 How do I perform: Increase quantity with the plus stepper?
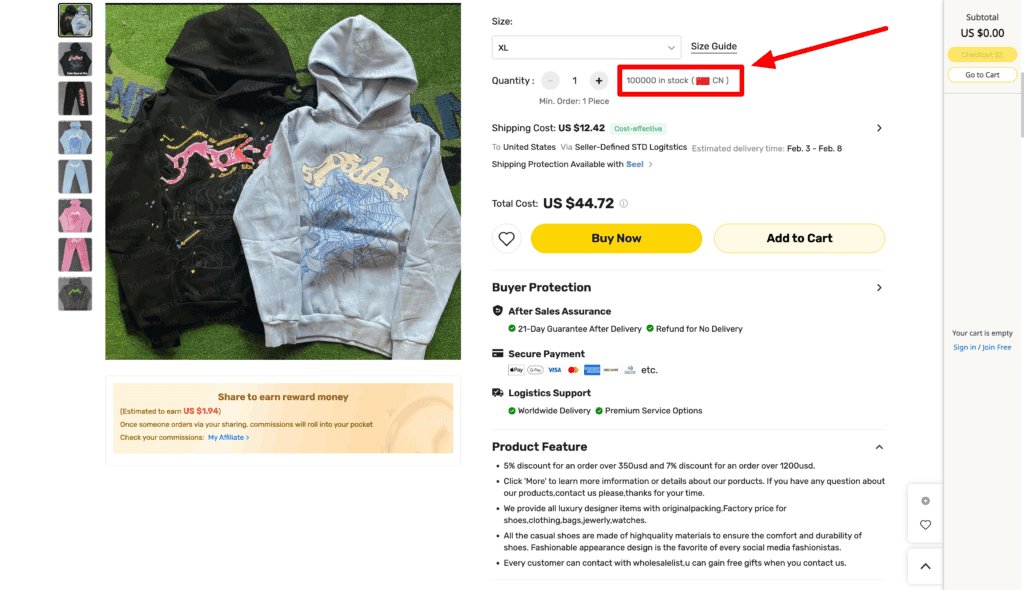[598, 80]
